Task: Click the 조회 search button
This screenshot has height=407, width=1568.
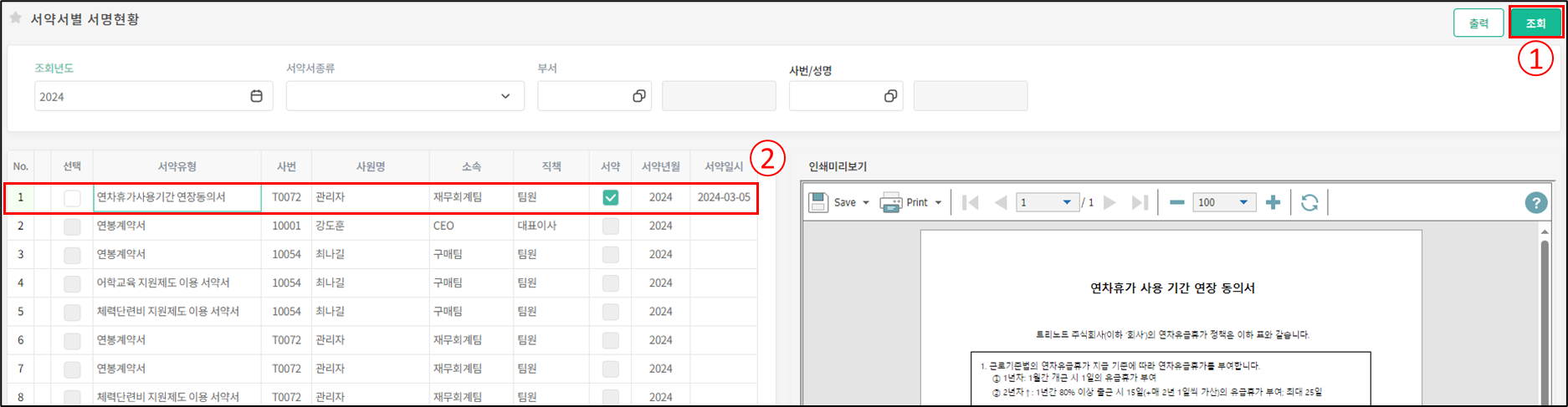Action: pos(1535,23)
